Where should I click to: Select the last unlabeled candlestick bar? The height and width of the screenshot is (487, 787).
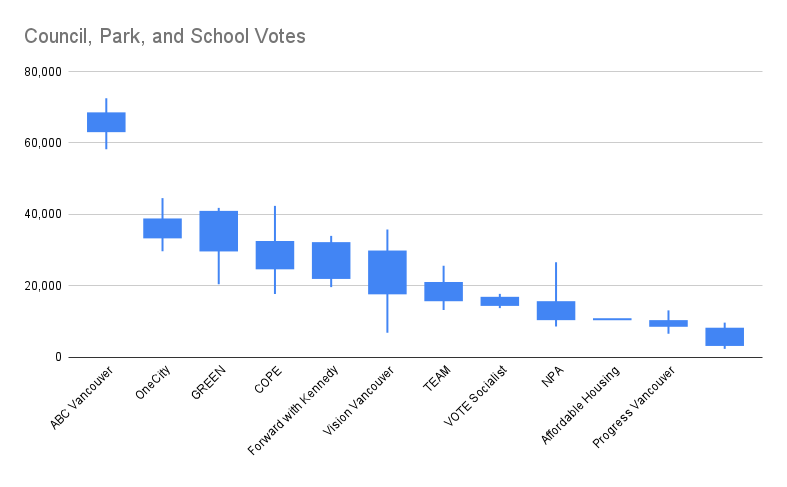point(724,337)
